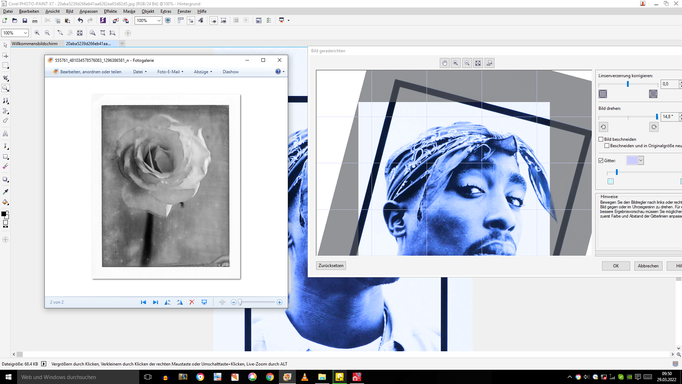
Task: Open the 100% zoom dropdown in property bar
Action: click(25, 33)
